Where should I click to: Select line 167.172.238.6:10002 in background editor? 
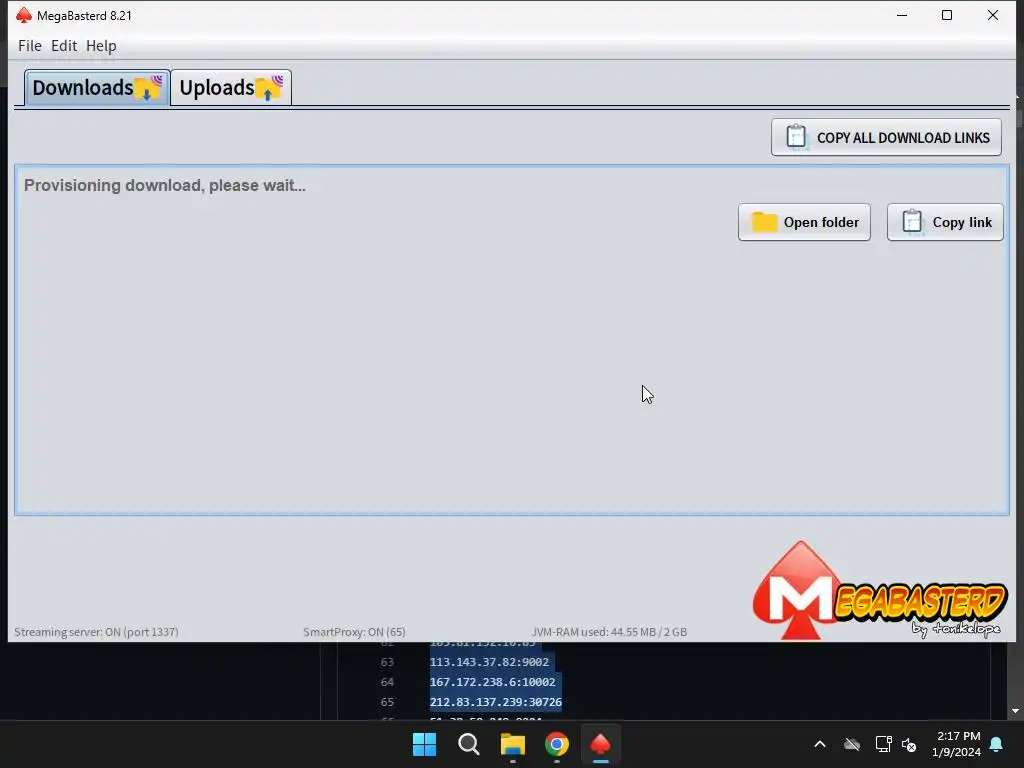point(492,682)
